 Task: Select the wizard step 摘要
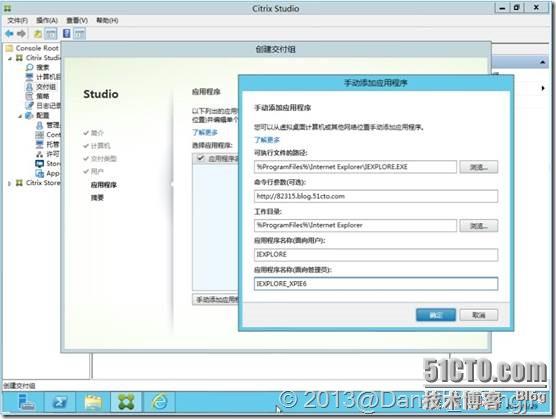(x=97, y=197)
